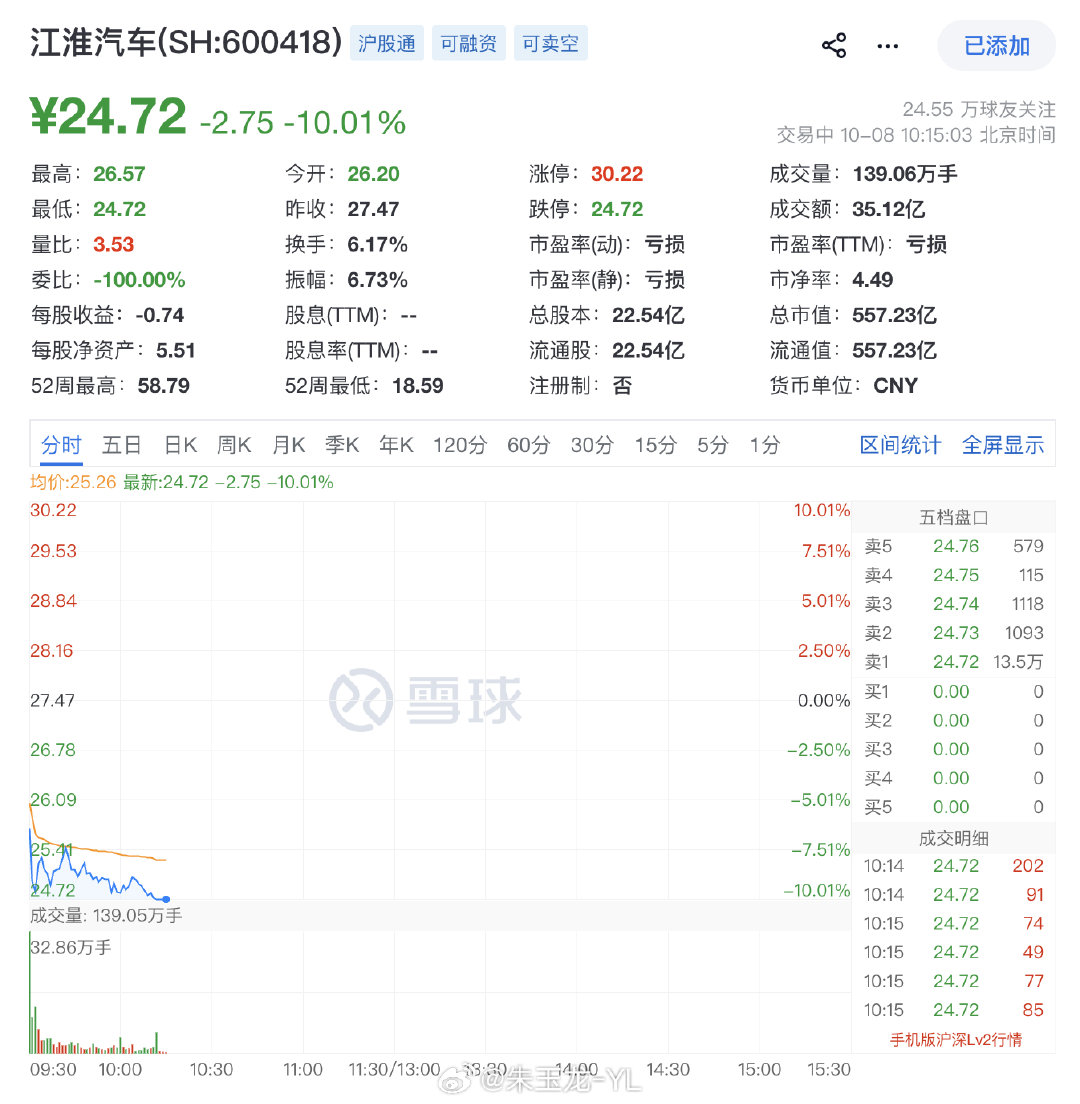This screenshot has width=1080, height=1104.
Task: Click the 卖2 price 24.73 row
Action: (953, 632)
